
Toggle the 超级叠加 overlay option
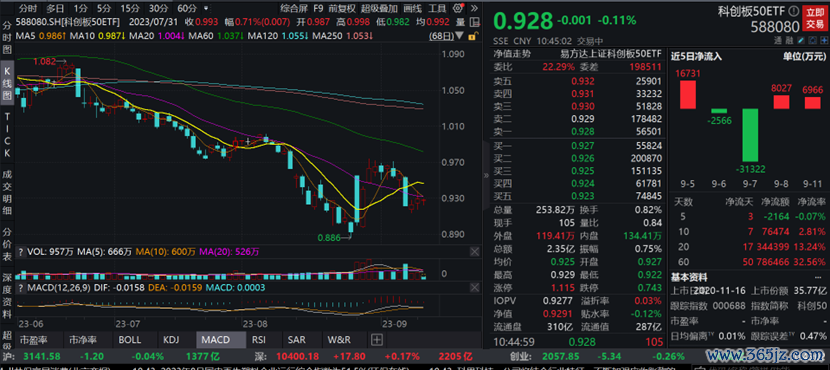tap(379, 8)
